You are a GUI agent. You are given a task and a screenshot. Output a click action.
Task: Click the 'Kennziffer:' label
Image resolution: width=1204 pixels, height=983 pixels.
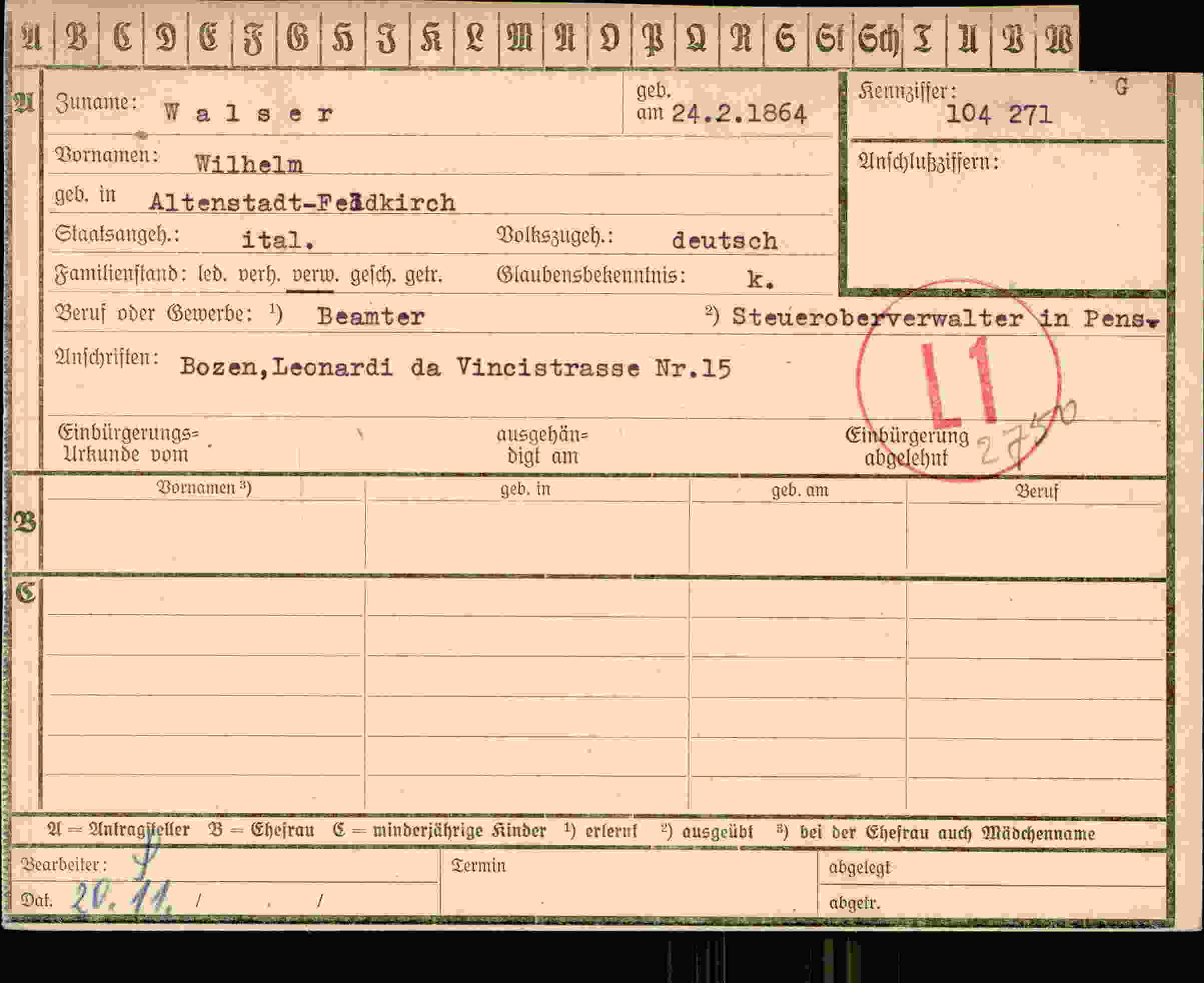tap(907, 91)
